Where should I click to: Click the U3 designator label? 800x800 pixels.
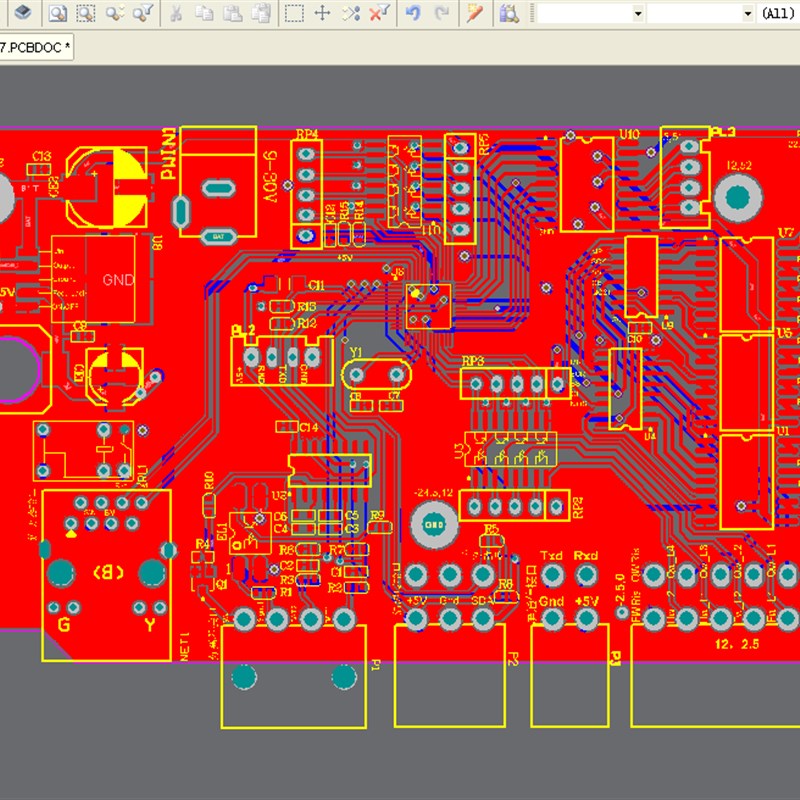pyautogui.click(x=459, y=450)
